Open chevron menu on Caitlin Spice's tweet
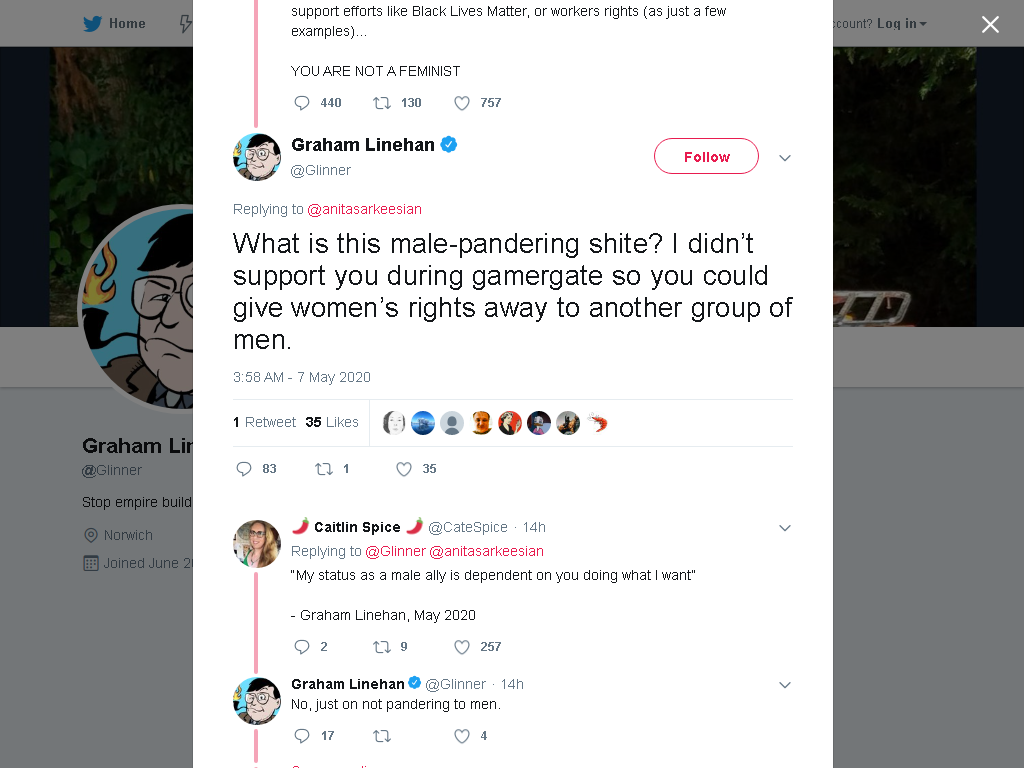 coord(785,528)
